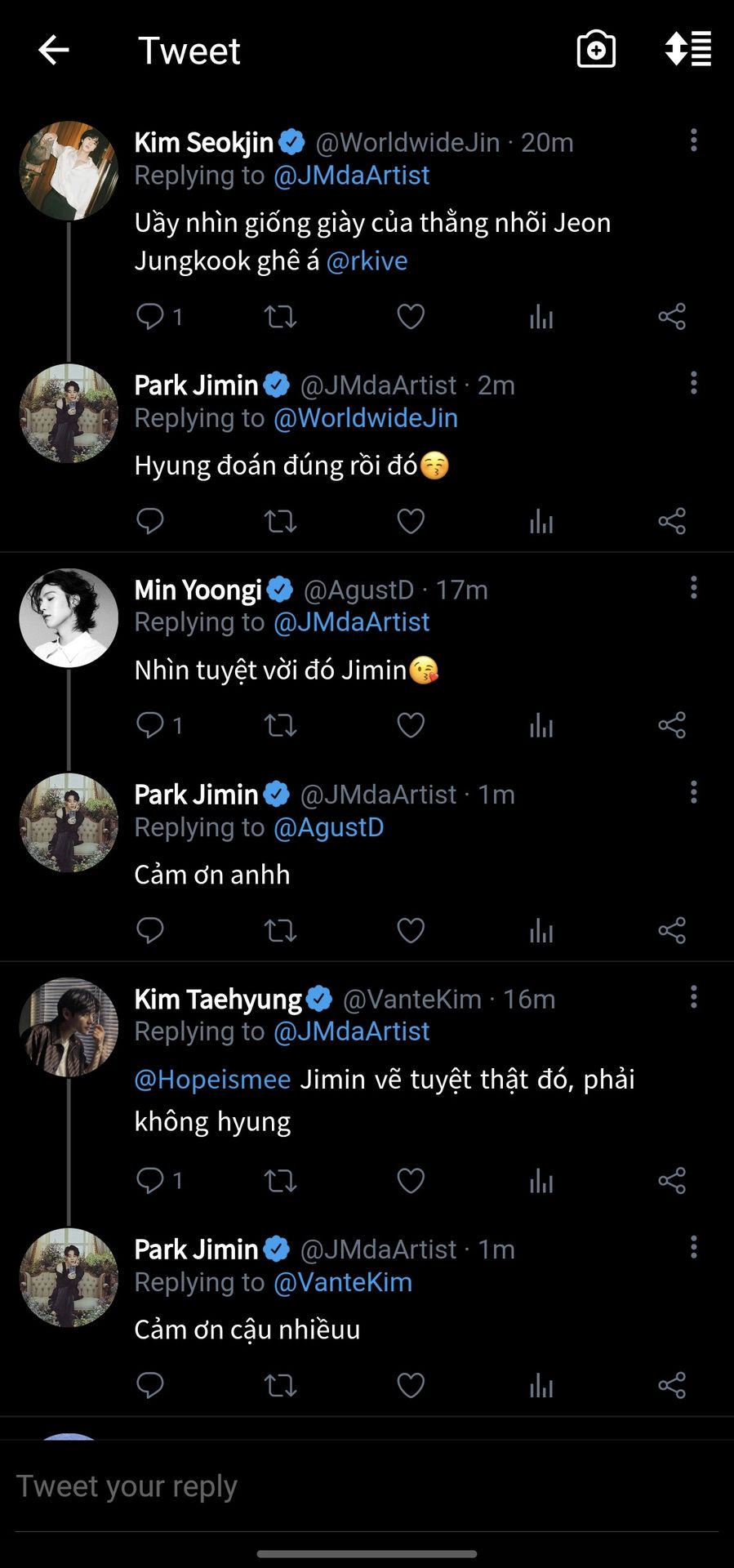Like Kim Taehyung's reply
Image resolution: width=734 pixels, height=1568 pixels.
[411, 1181]
